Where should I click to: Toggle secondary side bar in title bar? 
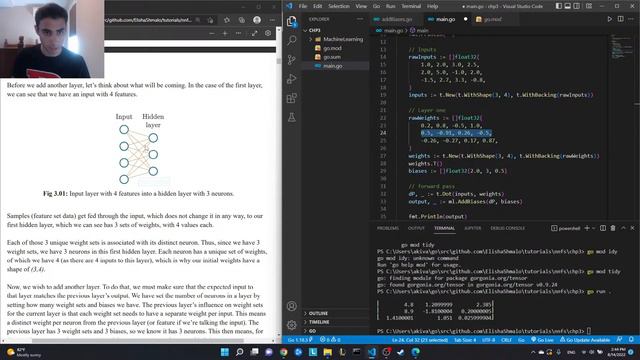point(576,6)
